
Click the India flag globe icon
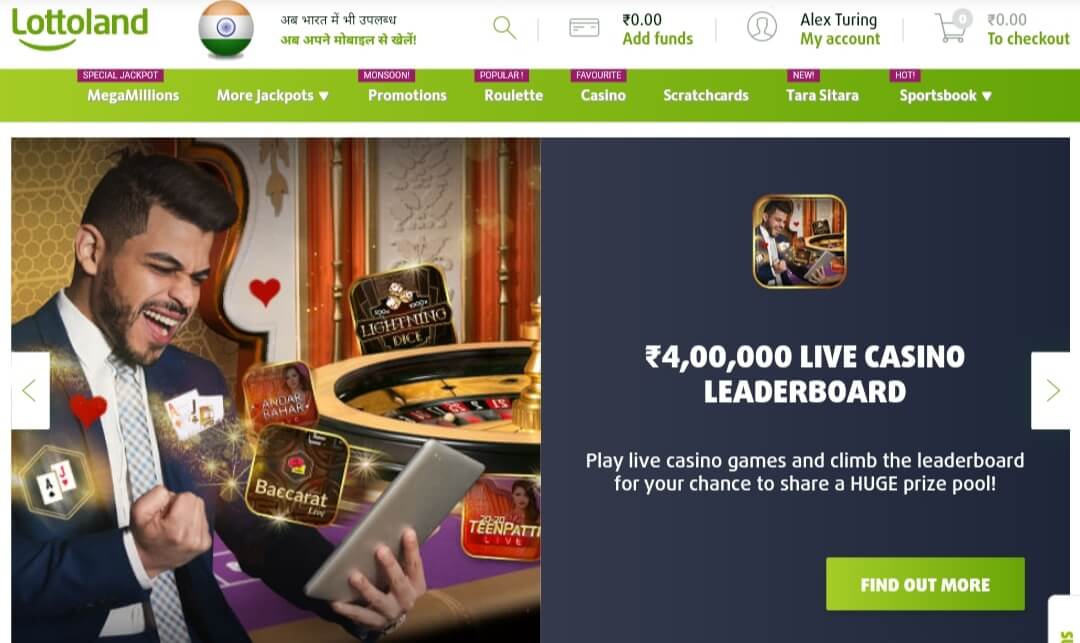click(226, 29)
